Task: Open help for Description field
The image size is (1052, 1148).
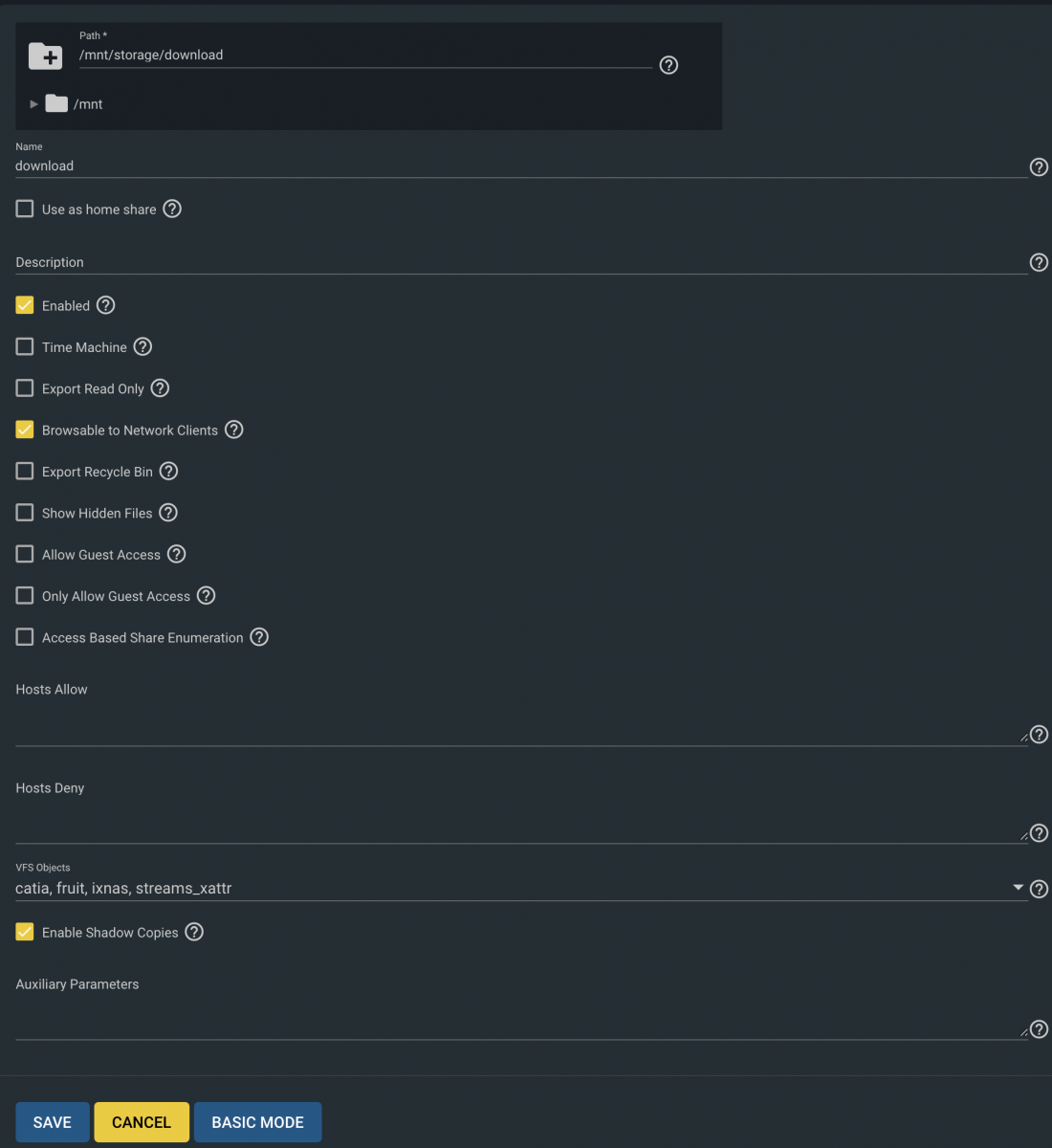Action: [x=1039, y=262]
